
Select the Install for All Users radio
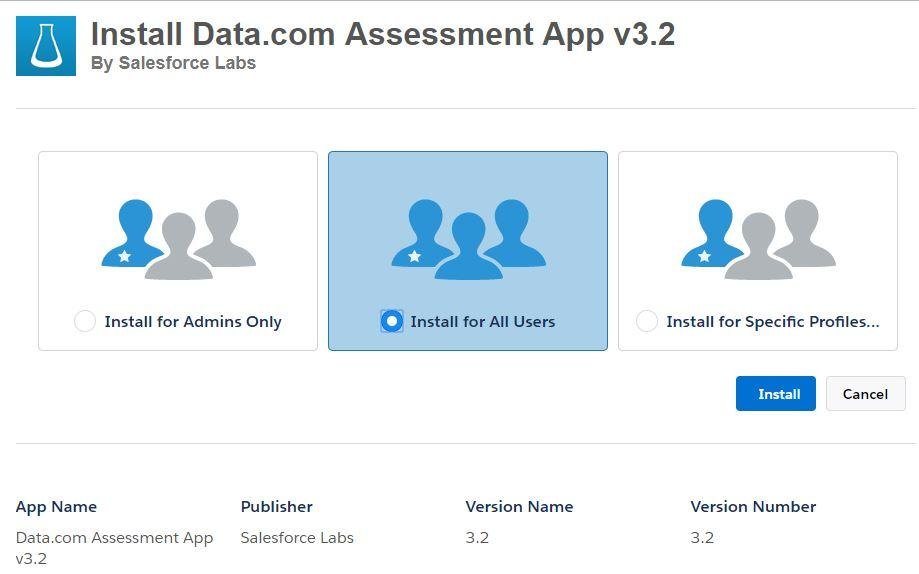click(392, 321)
